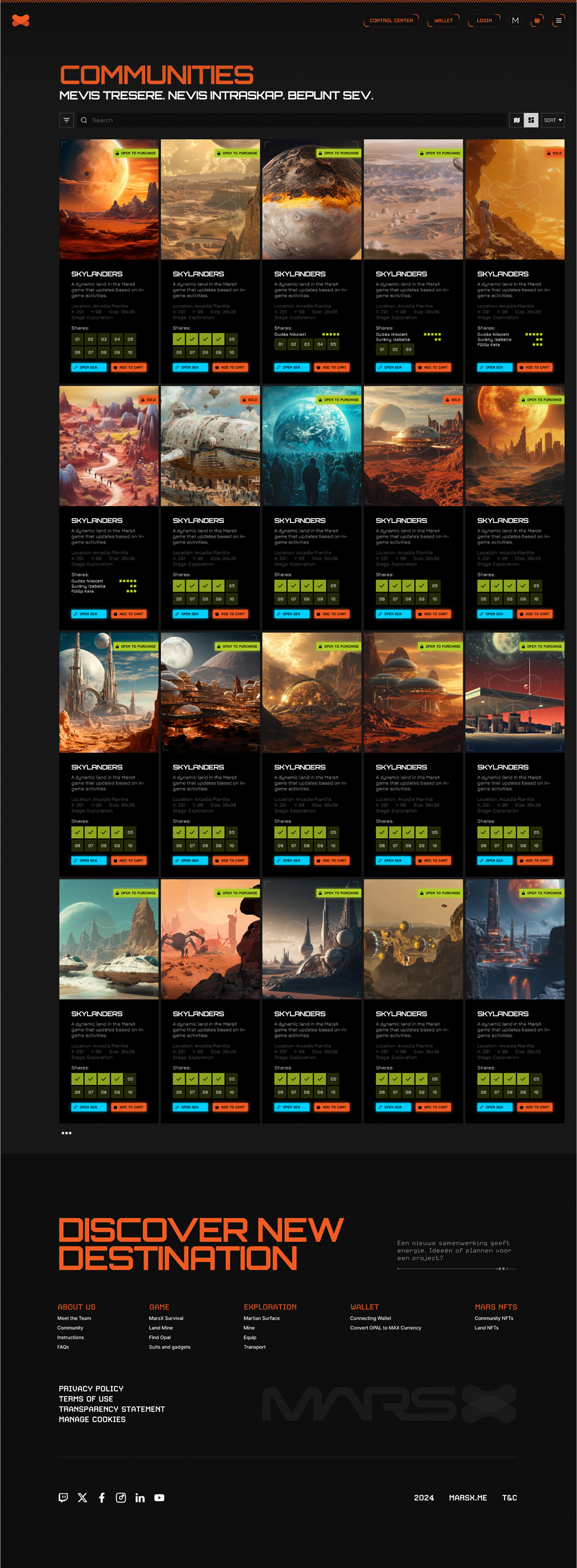
Task: Click into the Search input field
Action: [x=292, y=120]
